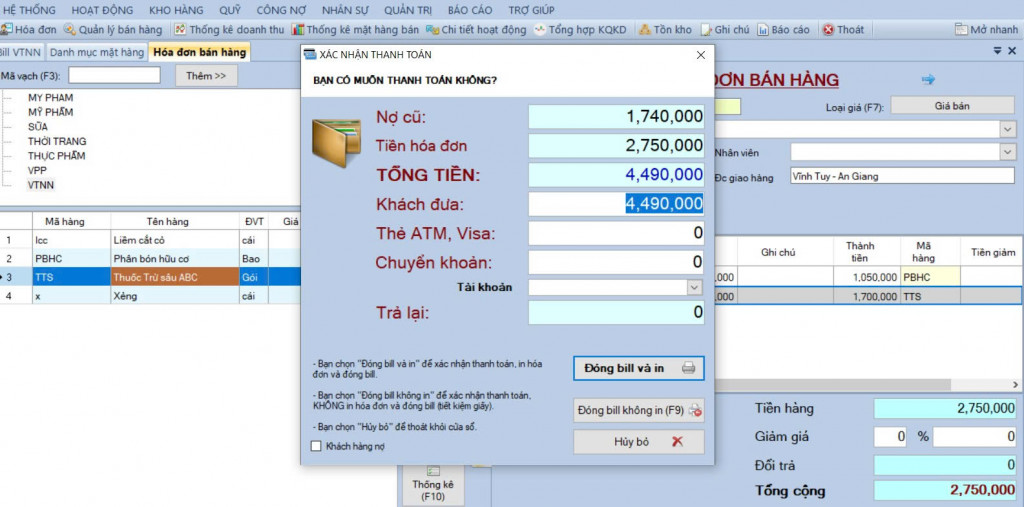The height and width of the screenshot is (507, 1024).
Task: Select VTNN in the category tree
Action: click(41, 185)
